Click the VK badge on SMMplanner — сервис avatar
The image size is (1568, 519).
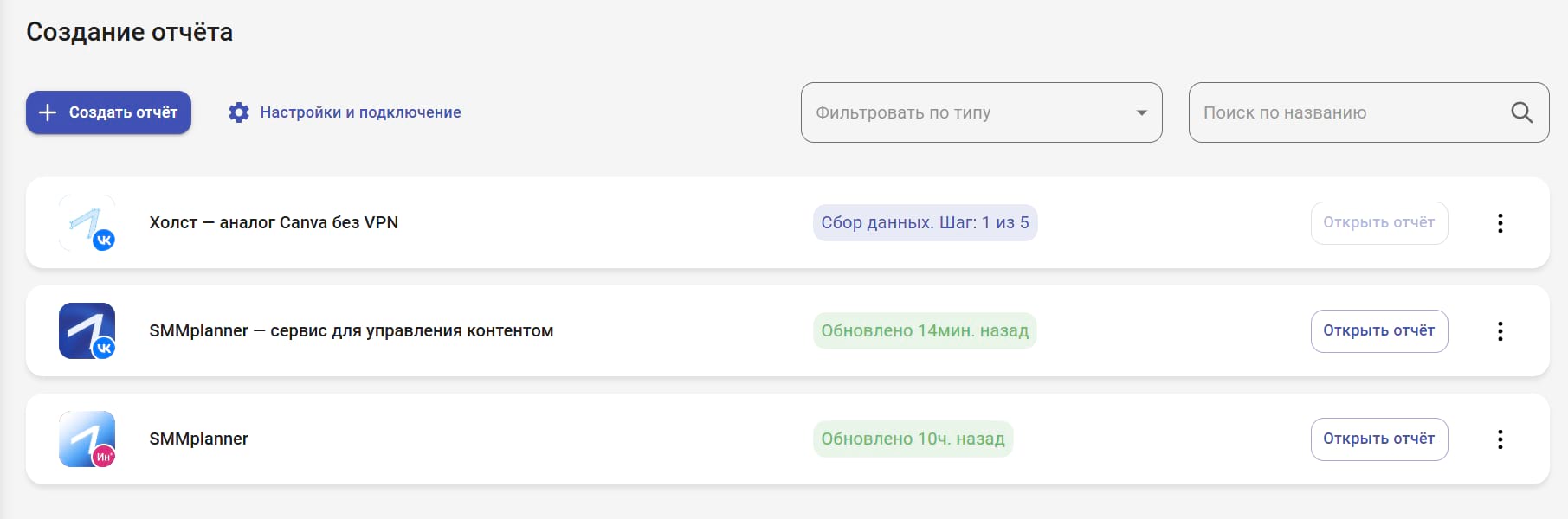104,349
